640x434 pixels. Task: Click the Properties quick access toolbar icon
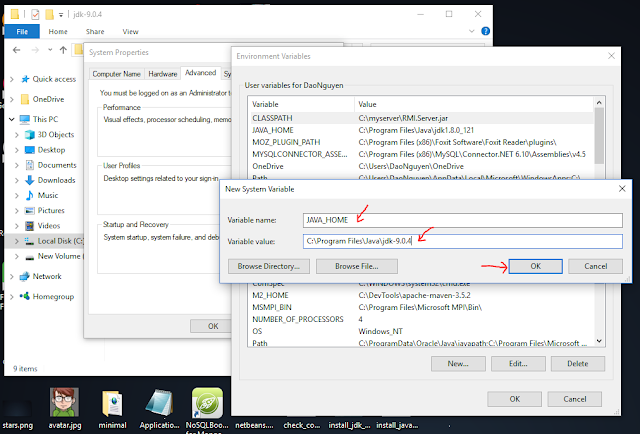[x=35, y=15]
